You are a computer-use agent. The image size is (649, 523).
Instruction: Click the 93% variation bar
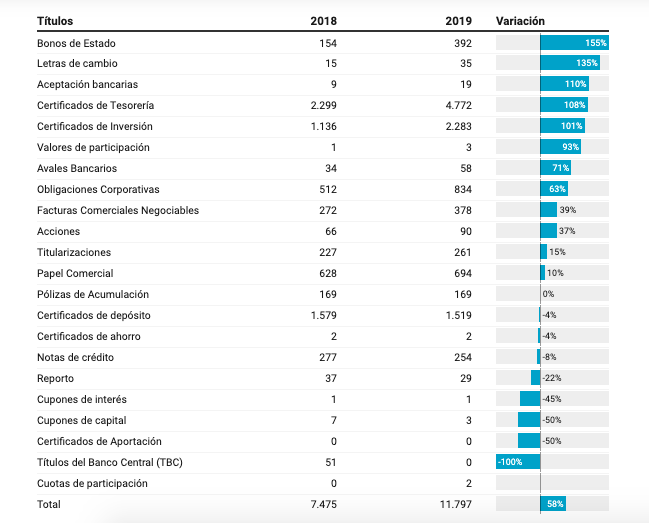coord(561,147)
